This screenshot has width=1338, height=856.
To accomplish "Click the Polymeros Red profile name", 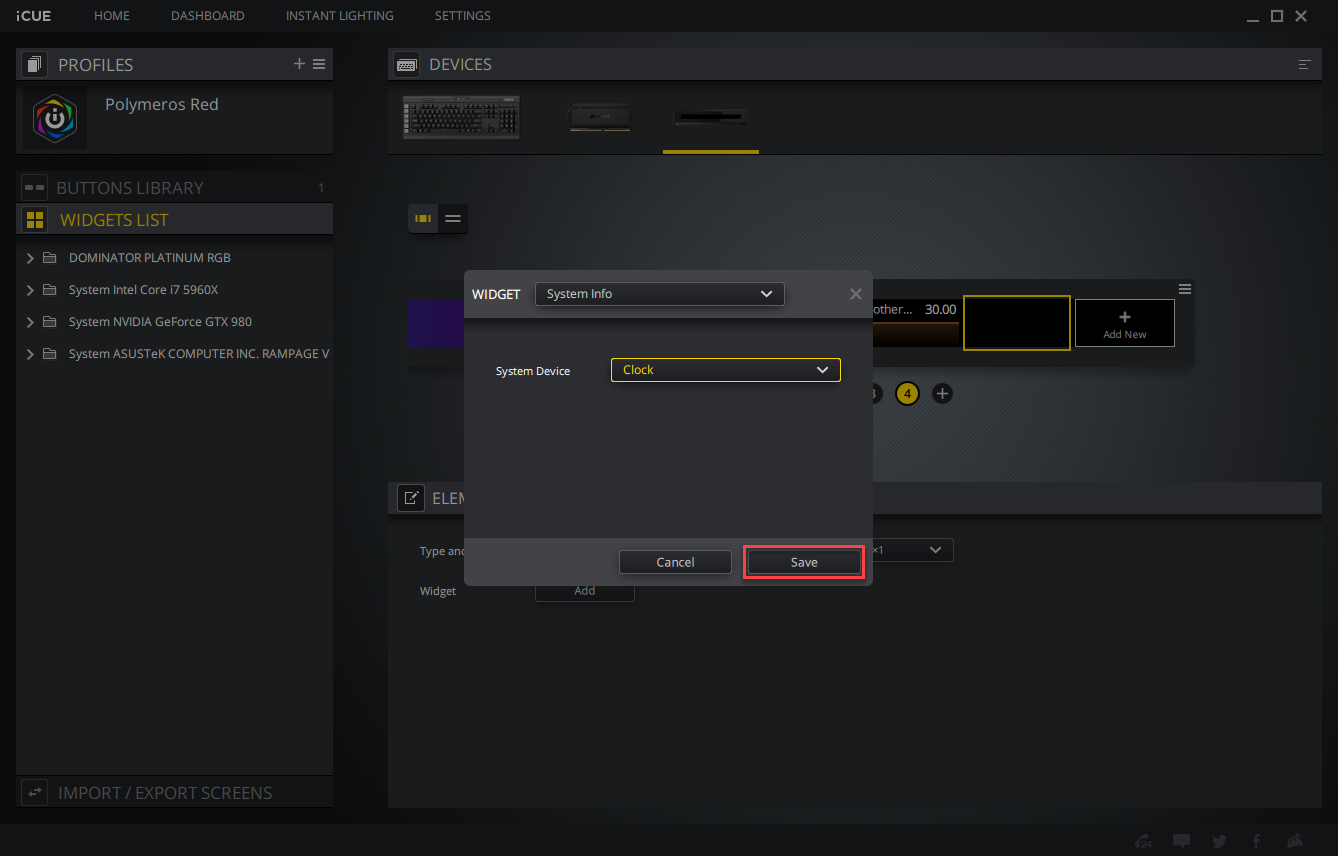I will pos(162,104).
